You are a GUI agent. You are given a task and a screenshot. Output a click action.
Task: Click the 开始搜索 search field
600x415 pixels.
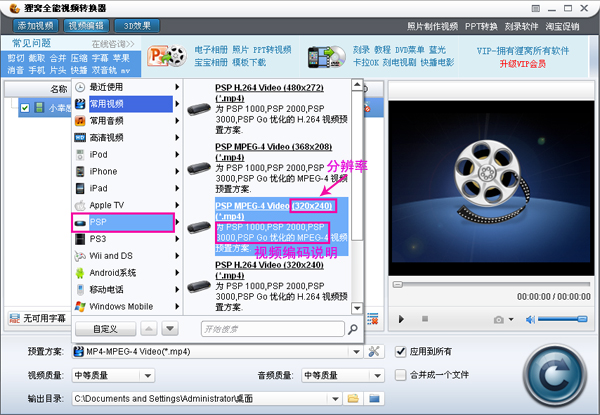272,329
